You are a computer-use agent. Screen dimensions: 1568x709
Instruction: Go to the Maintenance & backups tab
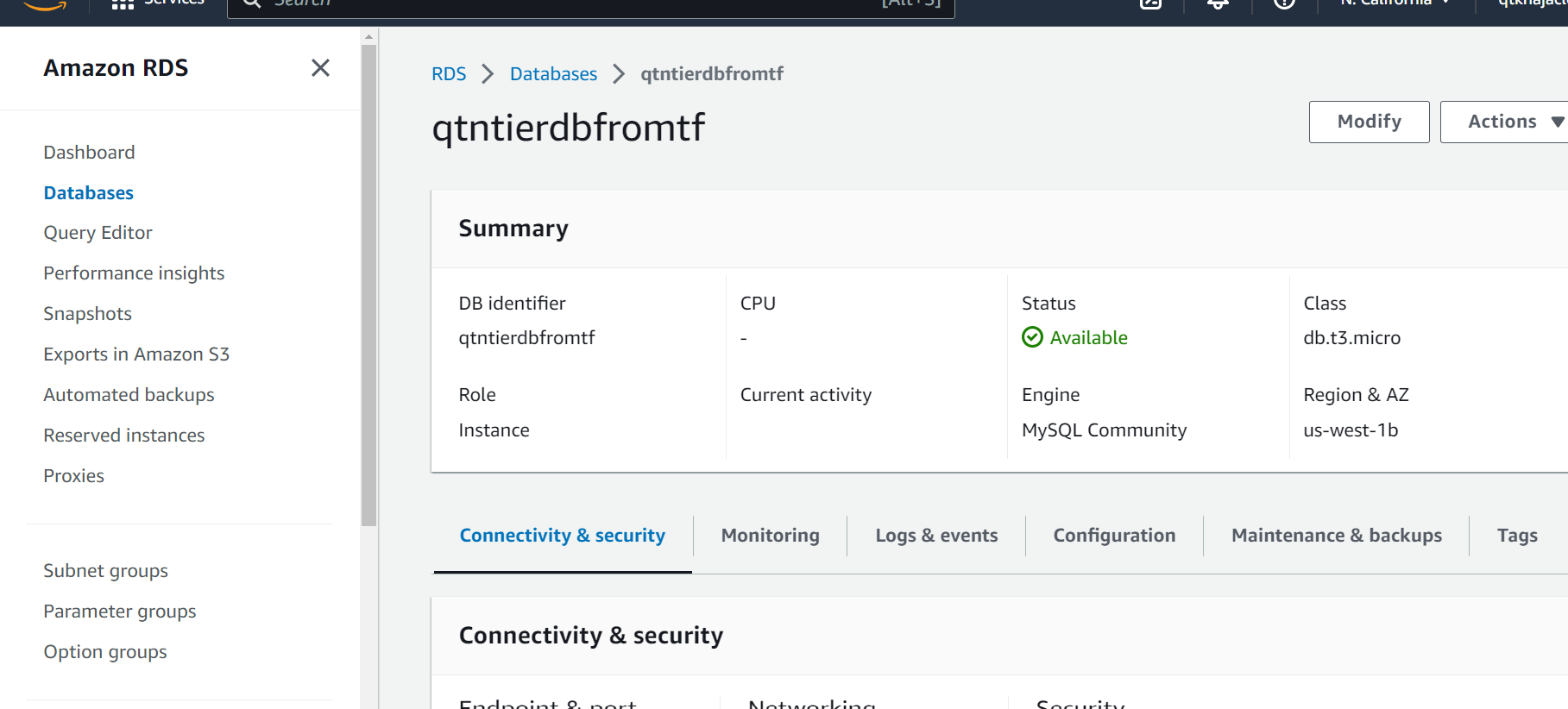click(x=1336, y=536)
